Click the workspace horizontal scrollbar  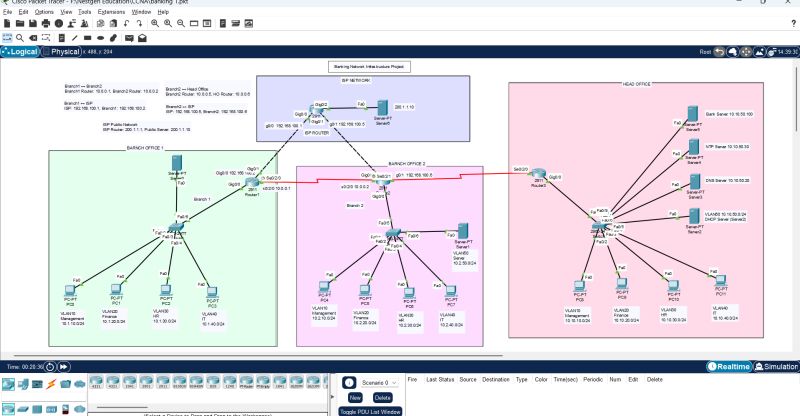point(258,355)
